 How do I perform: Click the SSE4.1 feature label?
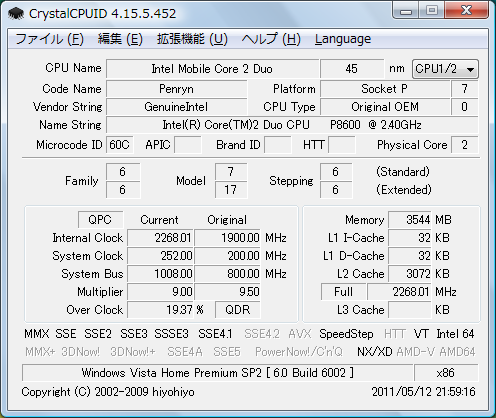[x=215, y=334]
